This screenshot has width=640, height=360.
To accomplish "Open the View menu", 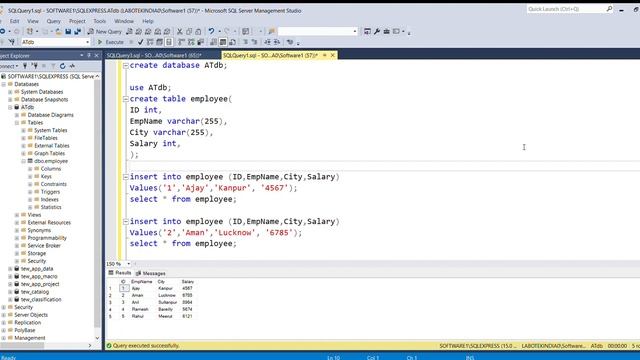I will click(x=33, y=21).
